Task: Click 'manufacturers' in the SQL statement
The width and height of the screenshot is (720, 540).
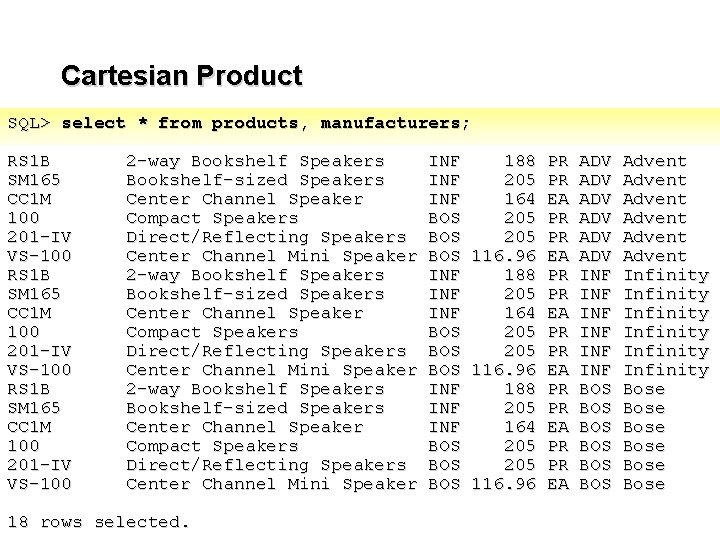Action: [x=390, y=123]
